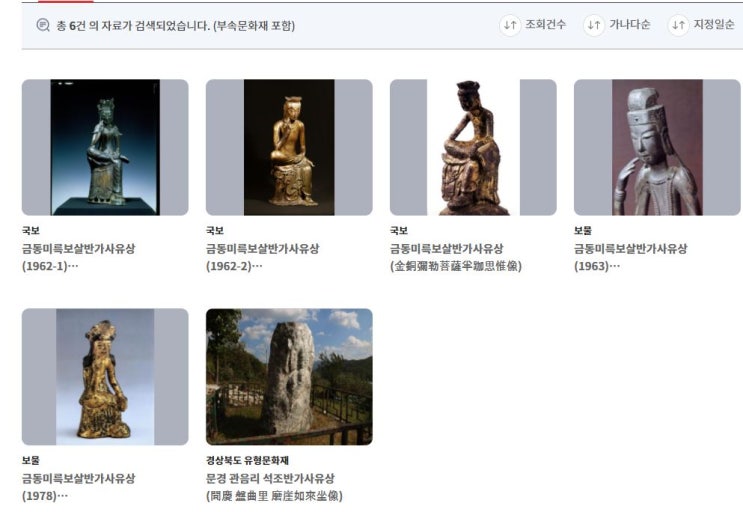Screen dimensions: 743x512
Task: Click the 지정일순 sort arrows icon
Action: [x=678, y=25]
